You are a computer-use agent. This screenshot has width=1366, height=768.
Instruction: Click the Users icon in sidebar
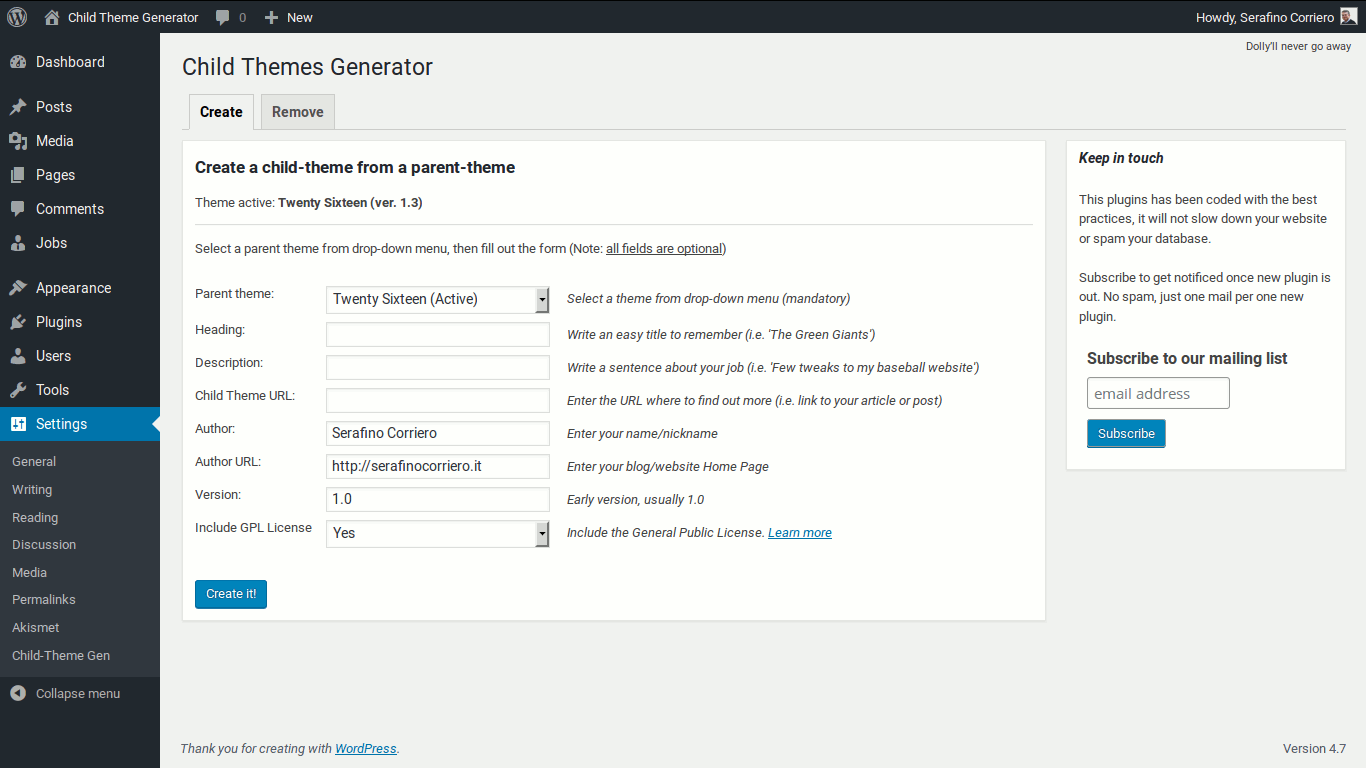18,356
